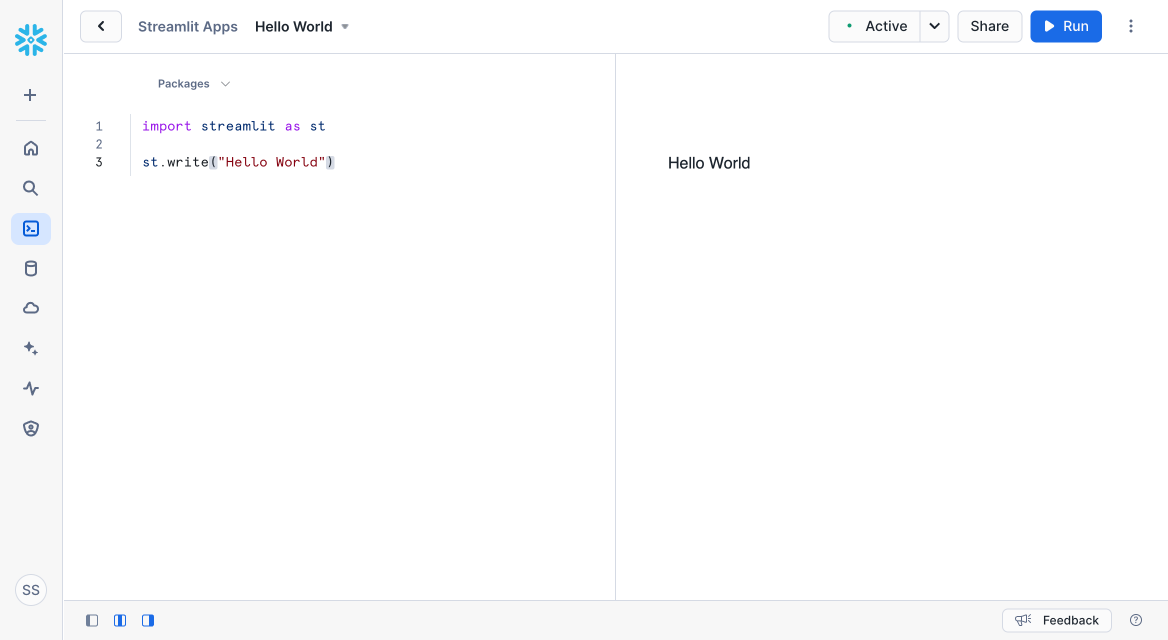Select the Search icon in sidebar
This screenshot has width=1168, height=640.
pyautogui.click(x=30, y=188)
